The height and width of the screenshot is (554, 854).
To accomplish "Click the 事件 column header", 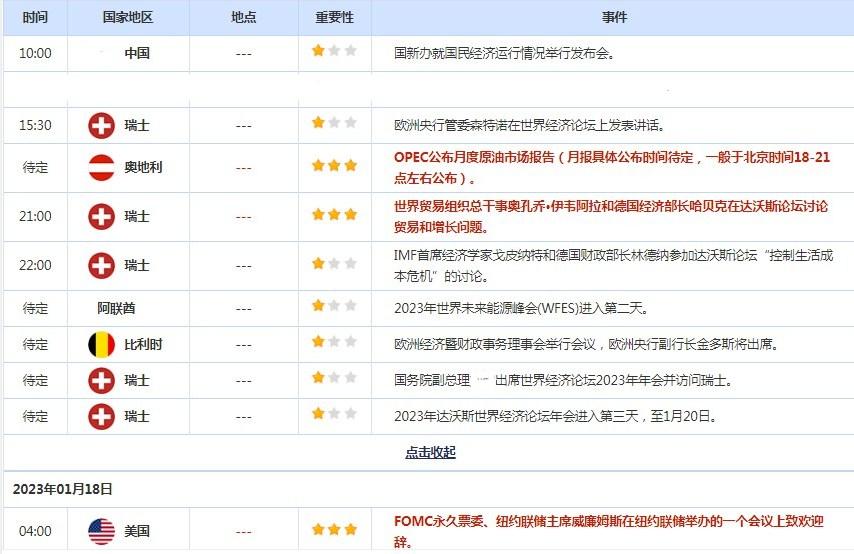I will (x=613, y=18).
